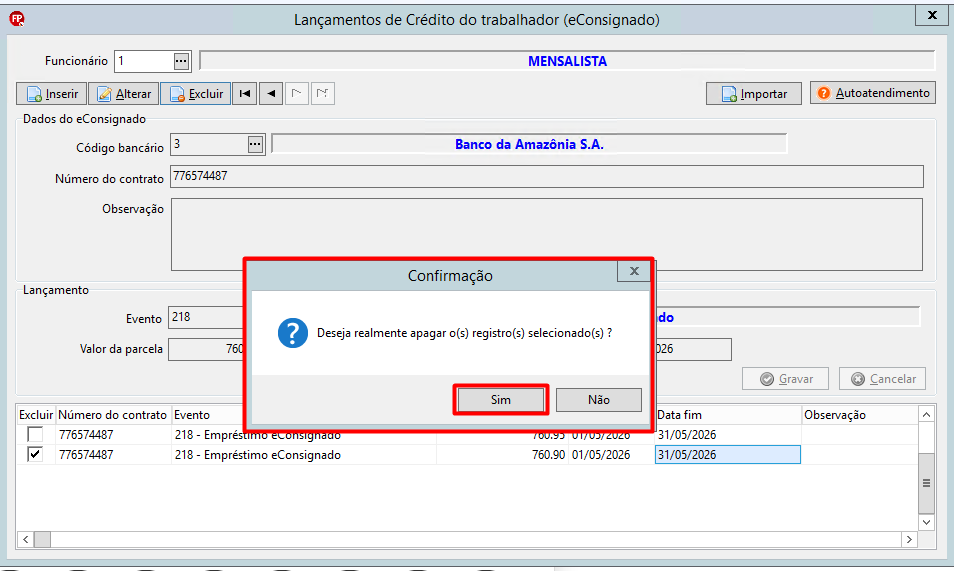Click the Funcionário code field
Viewport: 954px width, 571px height.
144,61
